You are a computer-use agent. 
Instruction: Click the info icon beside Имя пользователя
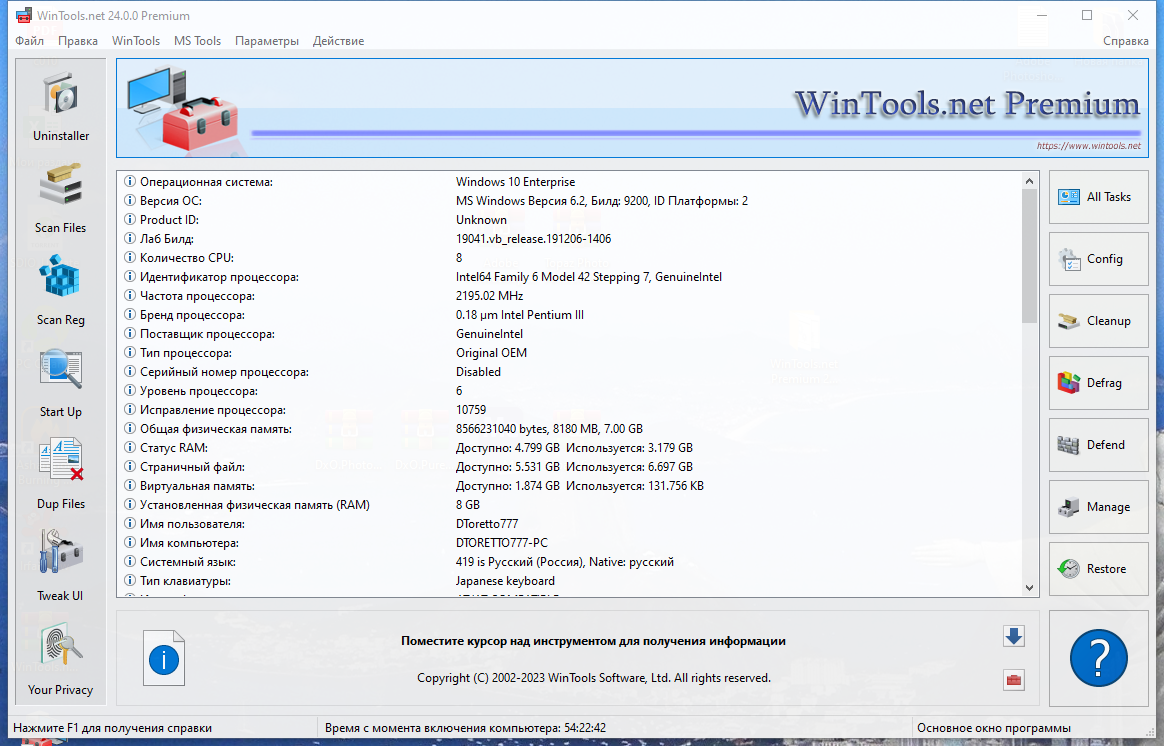130,524
